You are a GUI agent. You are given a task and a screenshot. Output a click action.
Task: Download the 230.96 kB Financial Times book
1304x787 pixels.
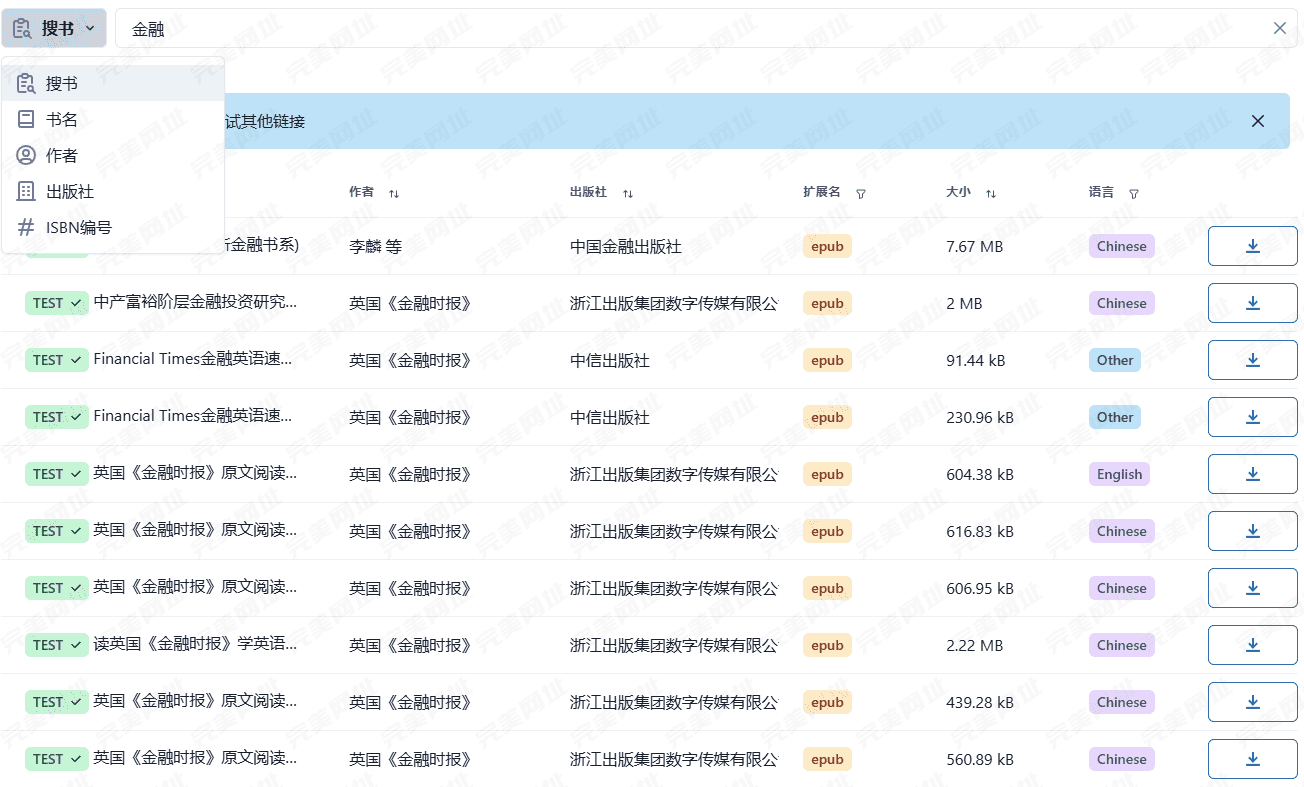click(x=1253, y=417)
